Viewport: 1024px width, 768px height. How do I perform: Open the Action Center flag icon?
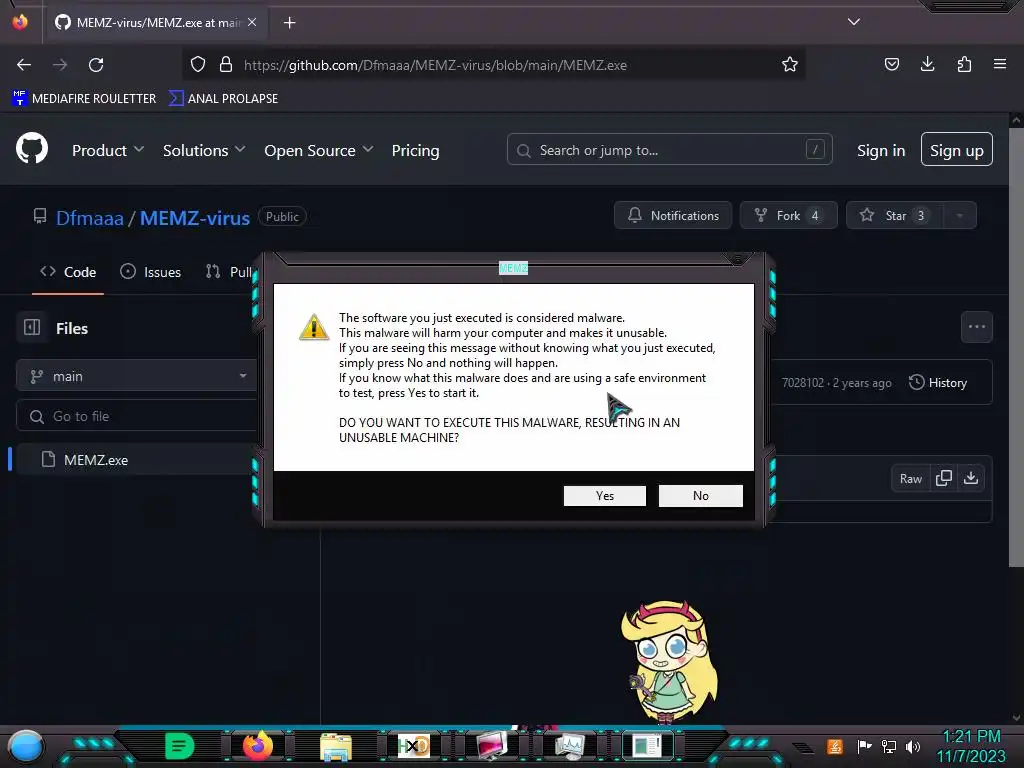click(864, 746)
